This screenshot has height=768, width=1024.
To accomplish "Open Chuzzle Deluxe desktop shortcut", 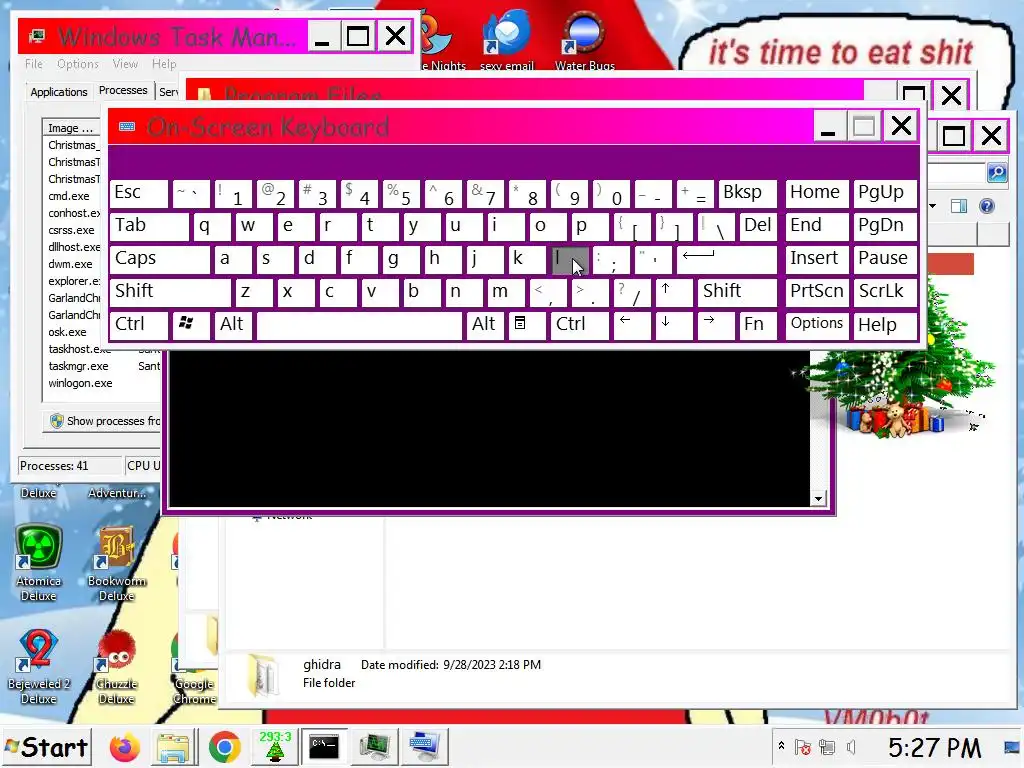I will coord(117,666).
